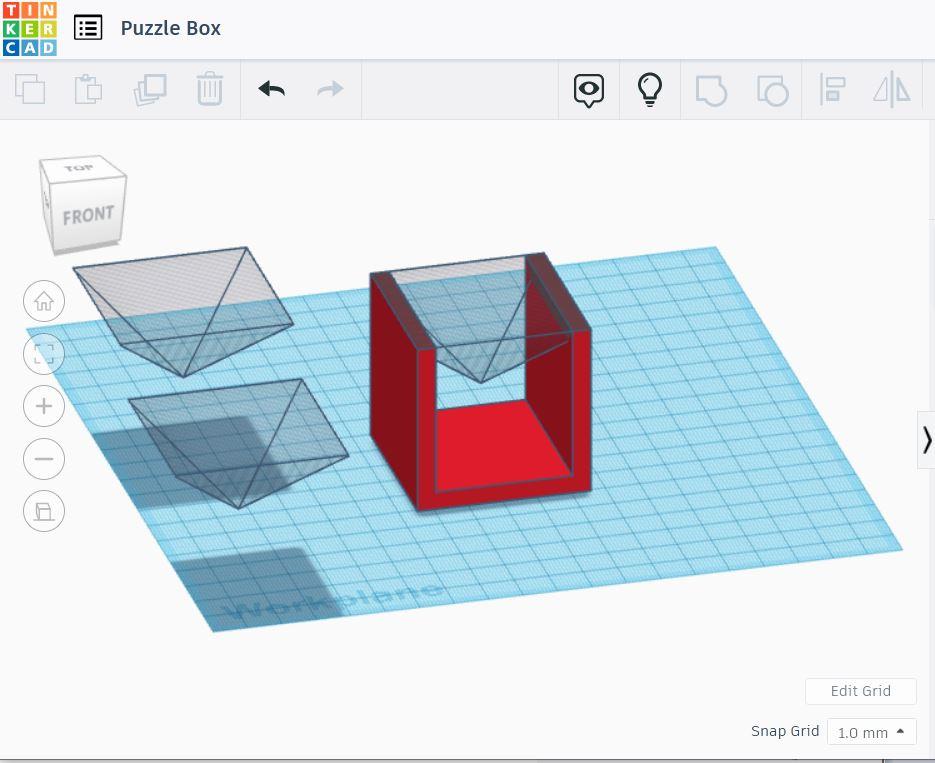Click the Ungroup shapes icon
935x763 pixels.
pos(772,91)
